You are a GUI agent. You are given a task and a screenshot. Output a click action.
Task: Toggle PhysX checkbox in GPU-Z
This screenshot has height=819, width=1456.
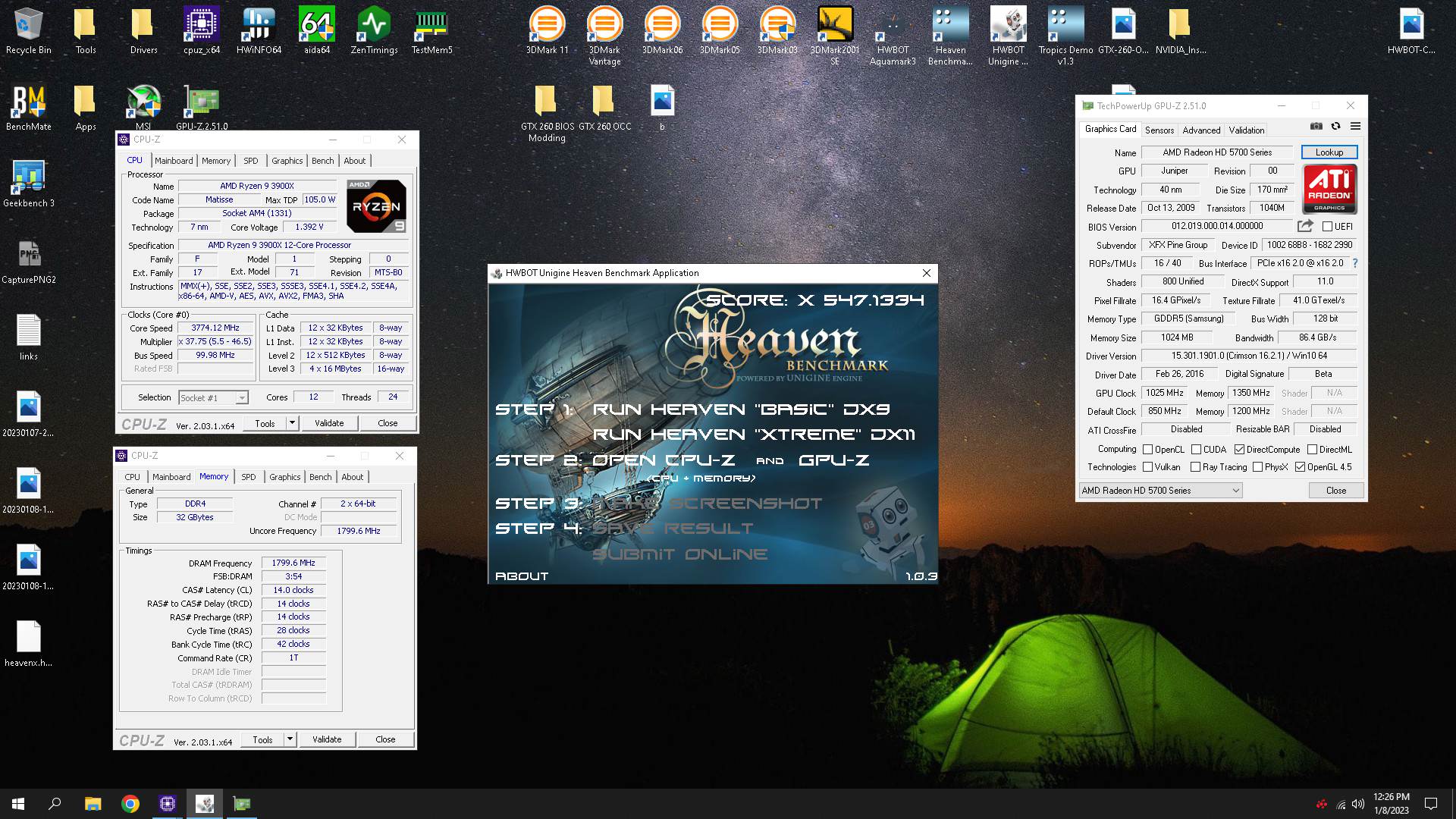[1257, 467]
